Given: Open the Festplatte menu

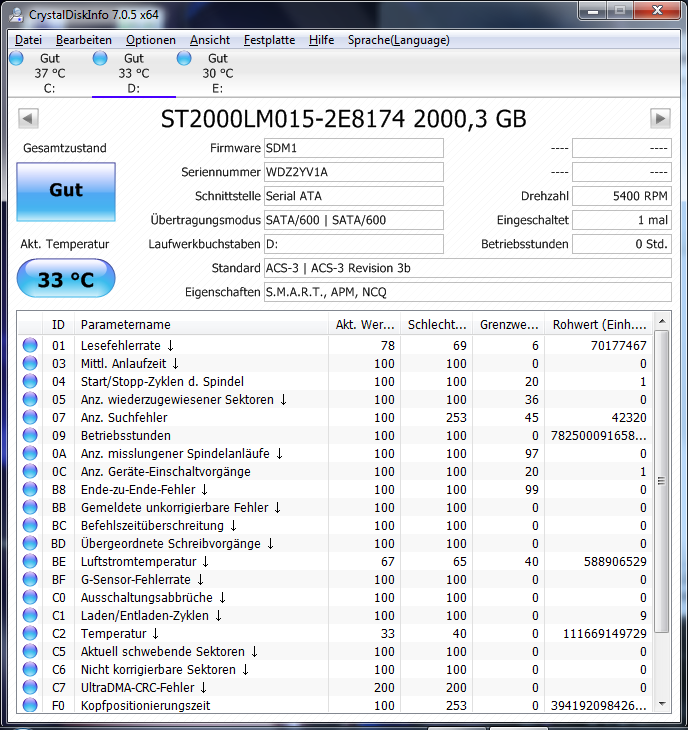Looking at the screenshot, I should [x=270, y=40].
